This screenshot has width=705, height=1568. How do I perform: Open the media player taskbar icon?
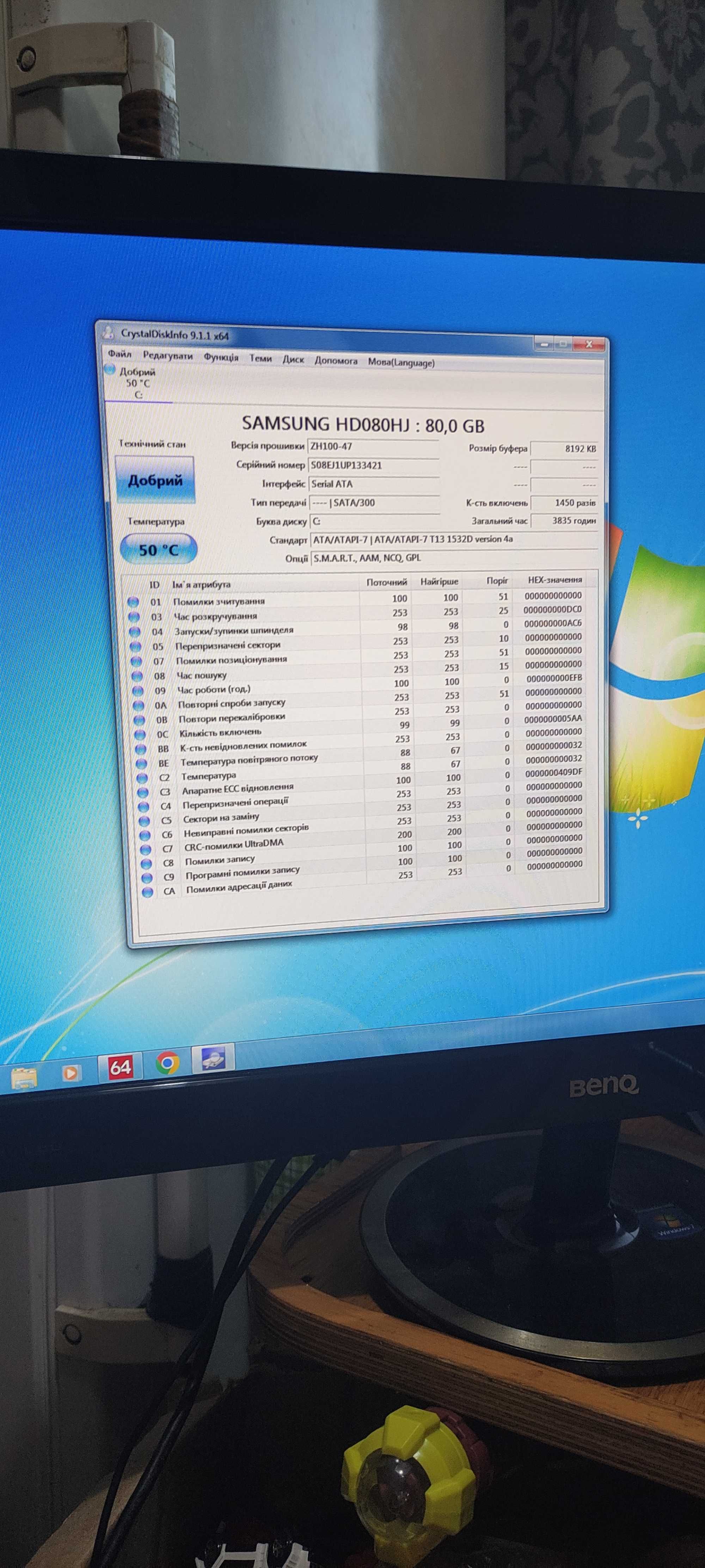(x=70, y=1073)
